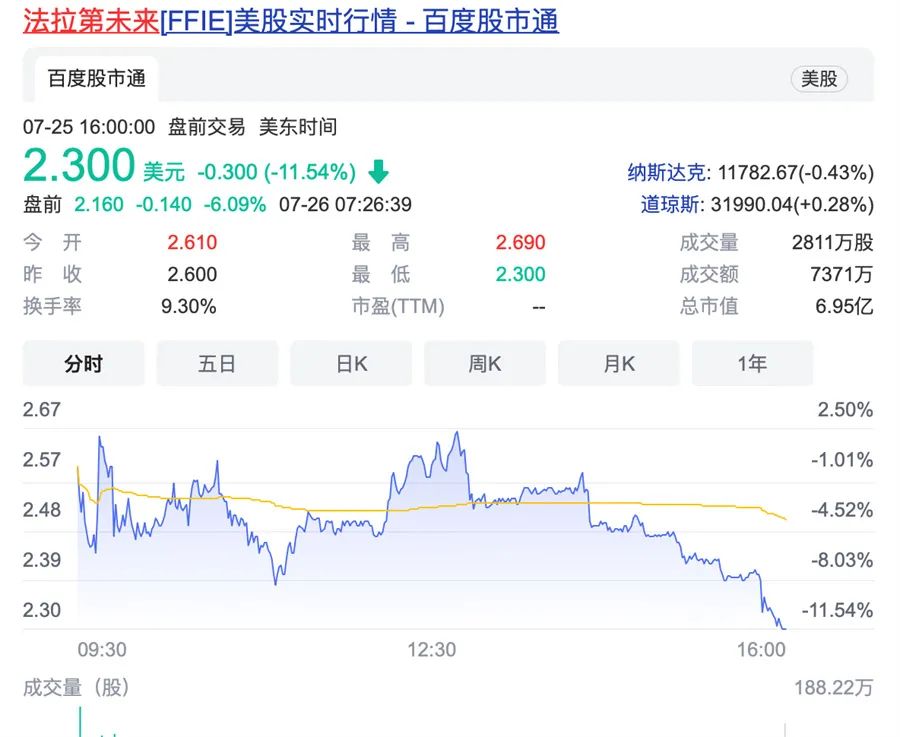
Task: Switch to the 分时 chart tab
Action: [x=83, y=364]
